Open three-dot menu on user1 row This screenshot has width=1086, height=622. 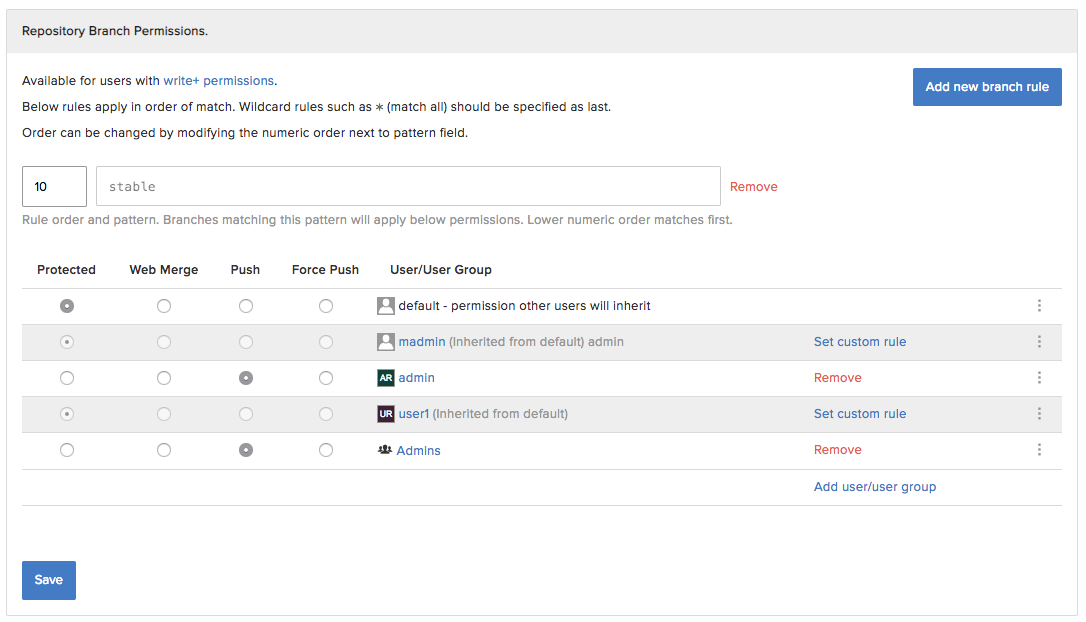coord(1039,414)
